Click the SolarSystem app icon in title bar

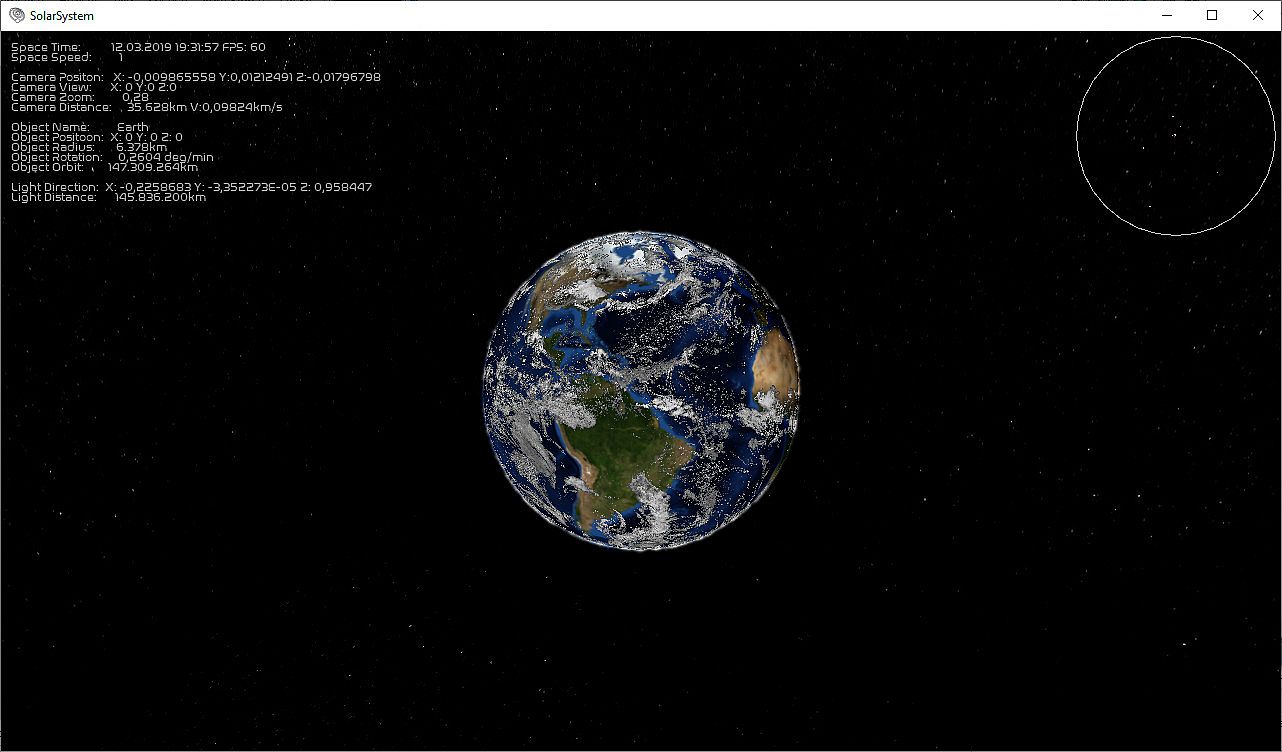(x=17, y=15)
